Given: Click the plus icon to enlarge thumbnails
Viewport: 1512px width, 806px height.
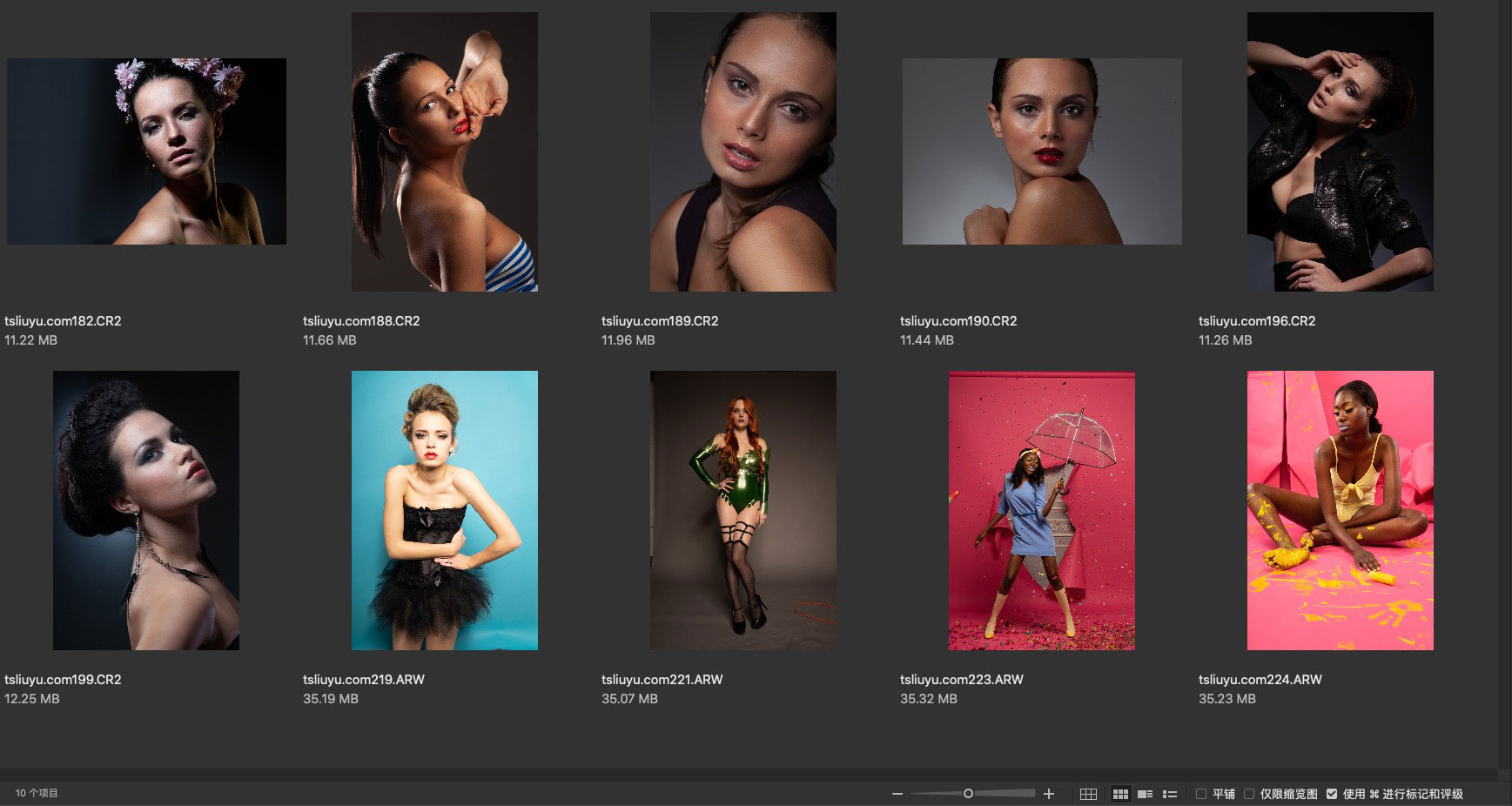Looking at the screenshot, I should pyautogui.click(x=1049, y=794).
